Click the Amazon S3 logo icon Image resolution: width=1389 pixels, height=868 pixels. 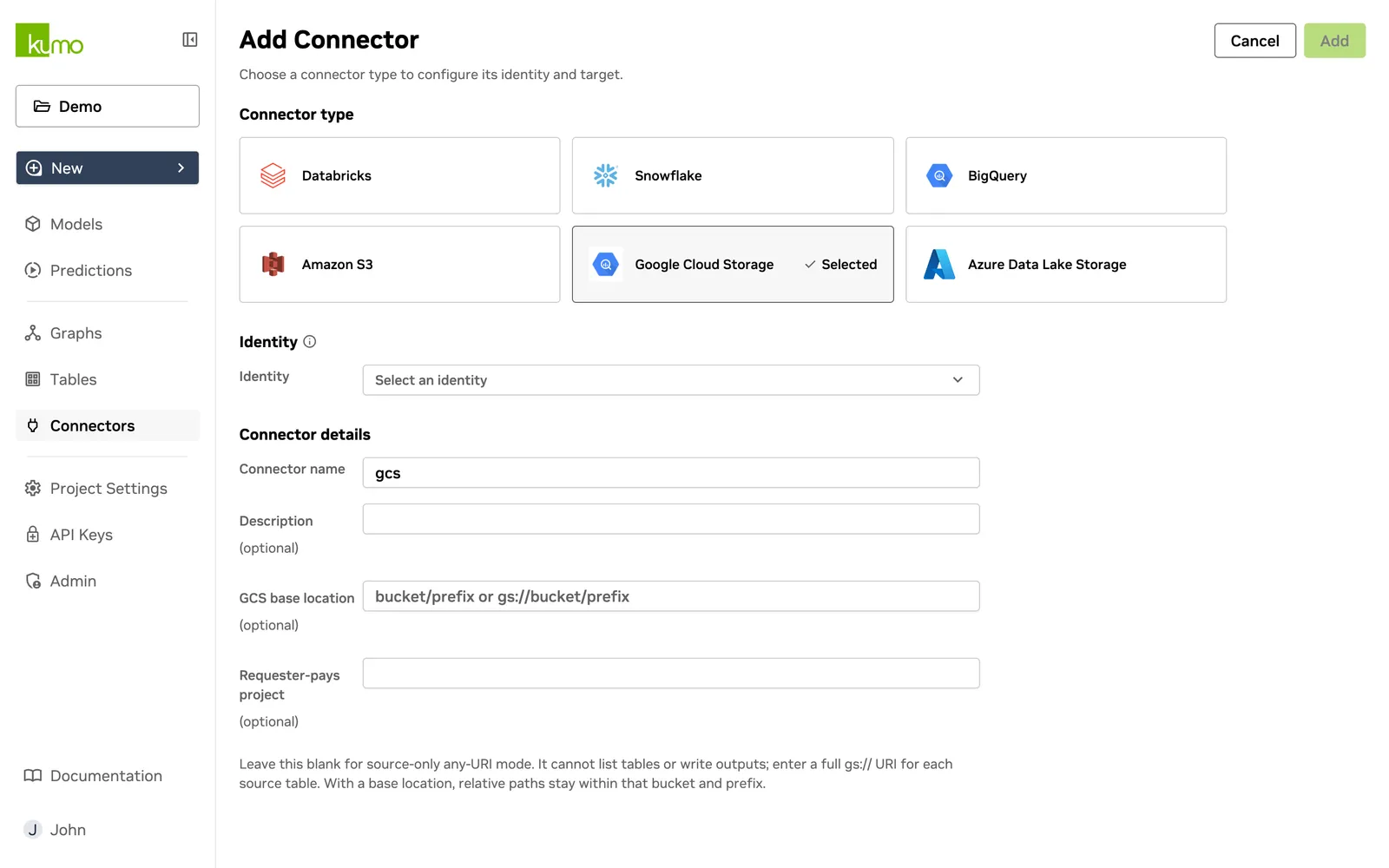click(x=273, y=264)
